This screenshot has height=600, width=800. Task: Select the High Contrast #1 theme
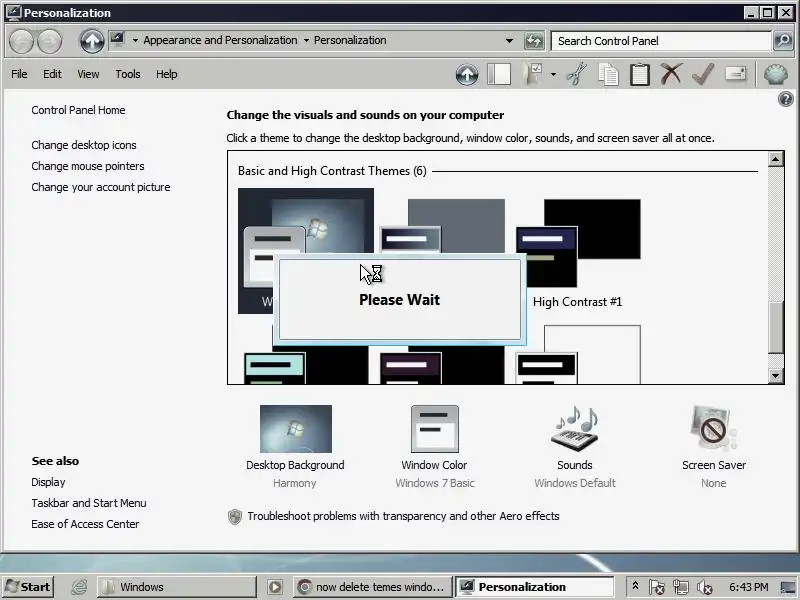coord(578,253)
